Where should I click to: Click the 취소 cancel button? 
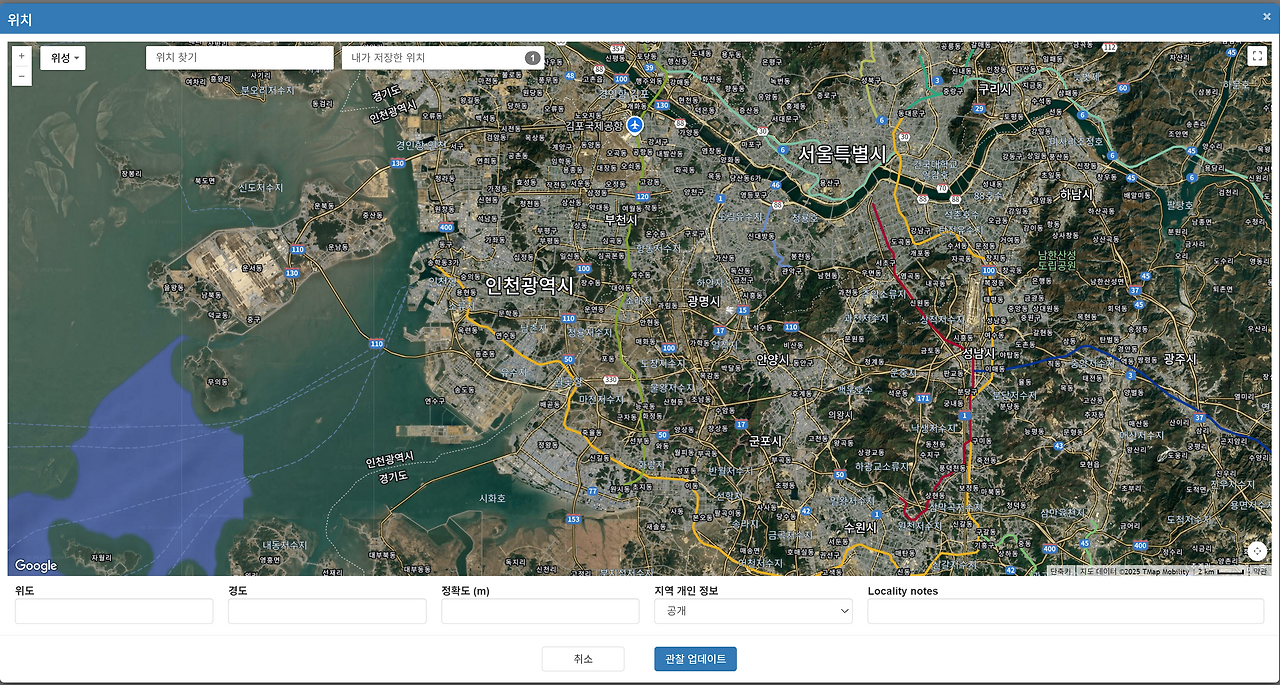point(583,659)
